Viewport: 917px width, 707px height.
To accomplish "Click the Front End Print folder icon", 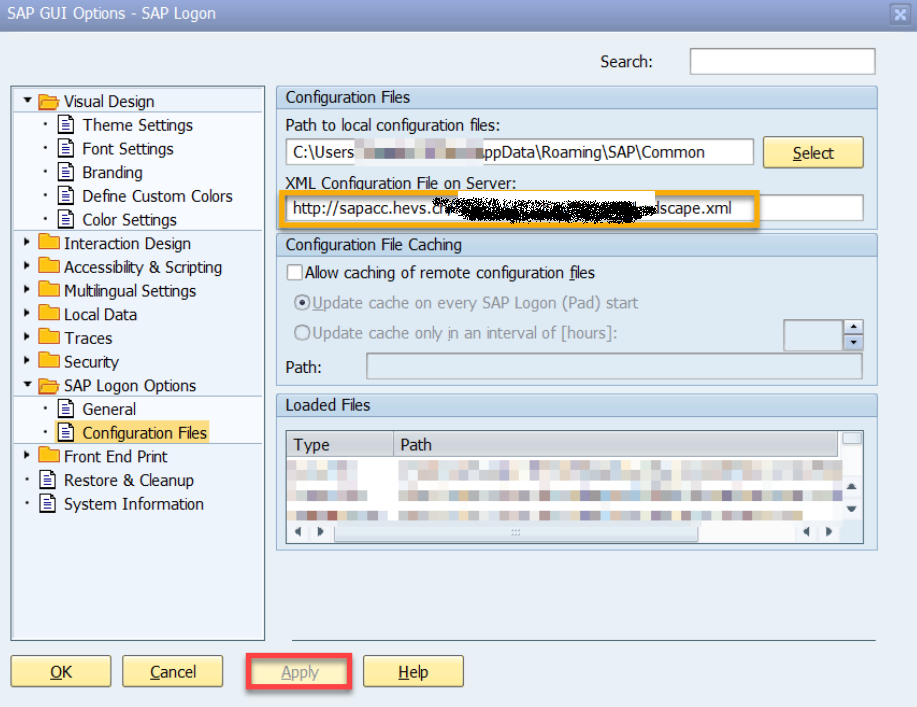I will tap(49, 456).
